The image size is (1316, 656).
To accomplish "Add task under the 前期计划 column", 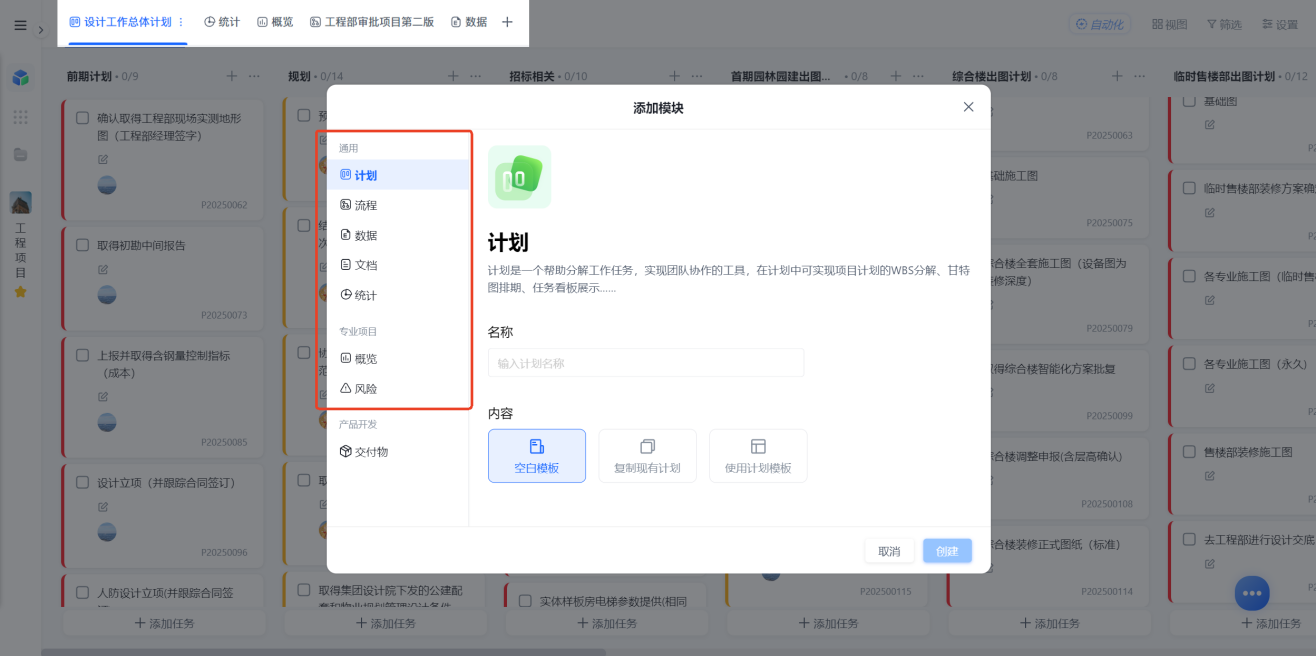I will [165, 623].
